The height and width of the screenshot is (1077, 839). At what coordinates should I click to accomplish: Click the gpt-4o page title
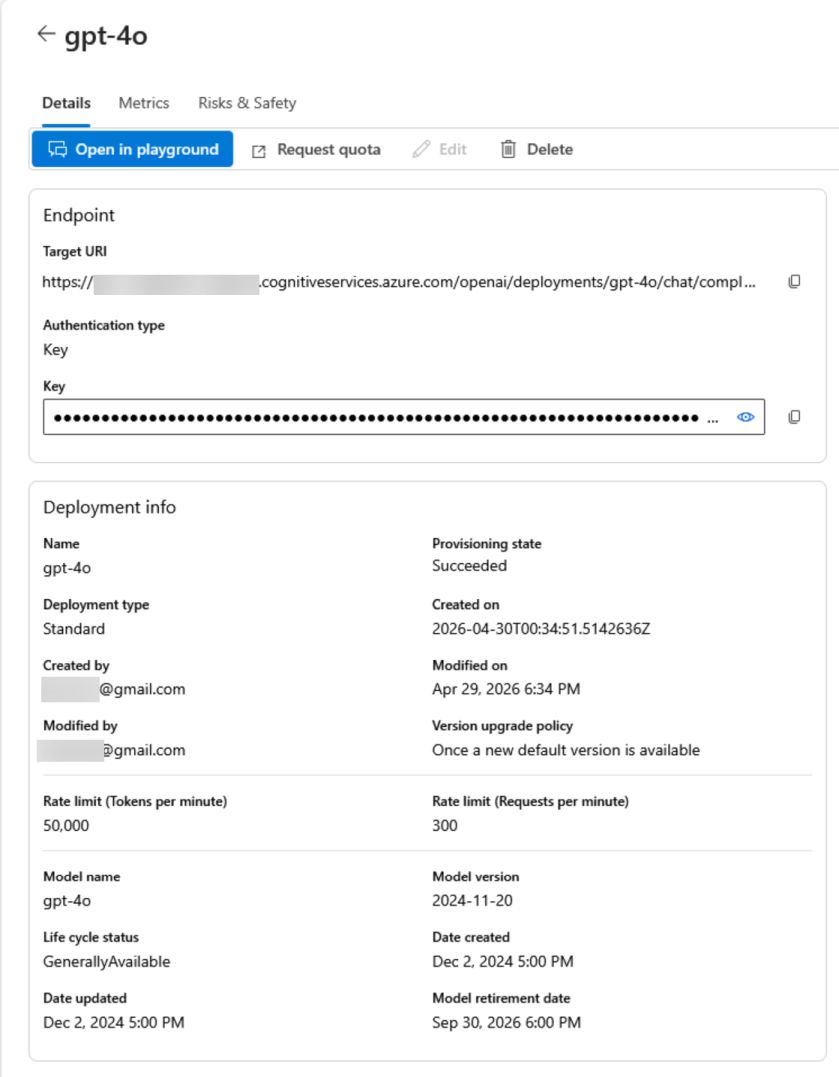pyautogui.click(x=106, y=36)
